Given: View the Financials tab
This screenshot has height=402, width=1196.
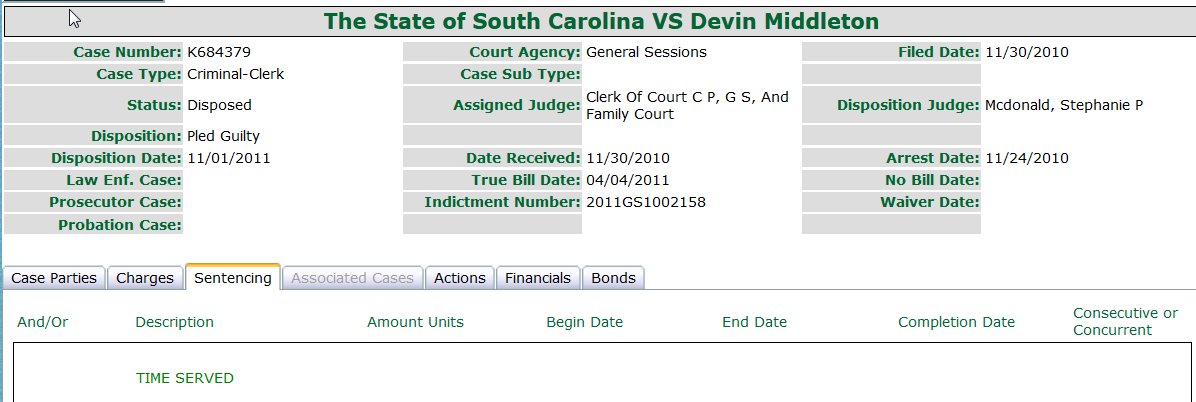Looking at the screenshot, I should 538,278.
